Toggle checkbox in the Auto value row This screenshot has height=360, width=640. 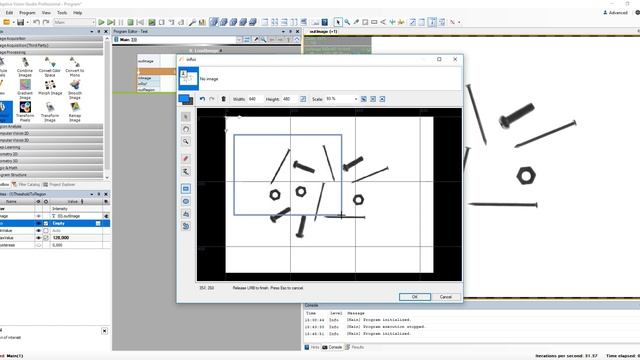46,231
